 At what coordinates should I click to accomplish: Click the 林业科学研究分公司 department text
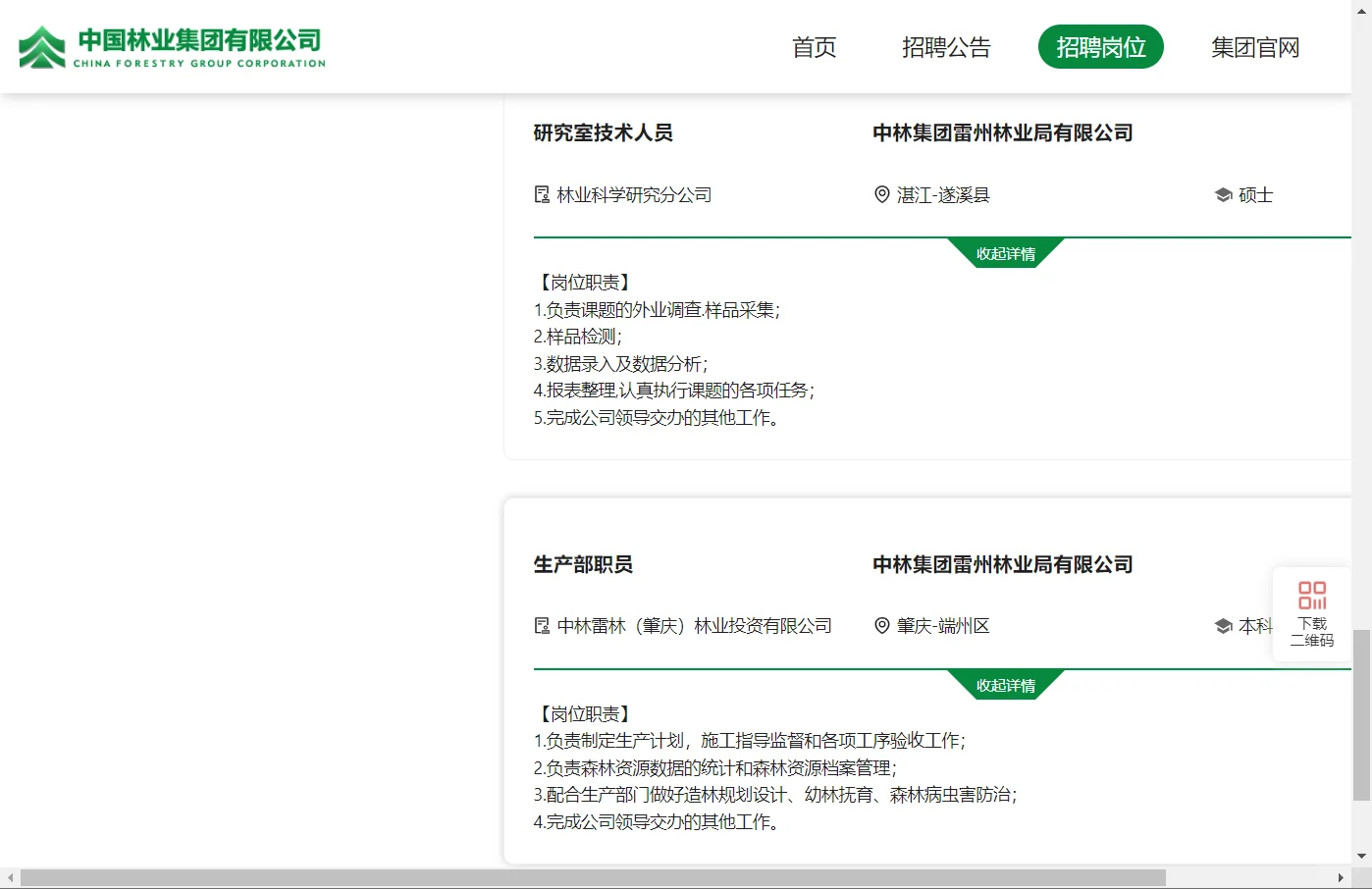(x=634, y=194)
